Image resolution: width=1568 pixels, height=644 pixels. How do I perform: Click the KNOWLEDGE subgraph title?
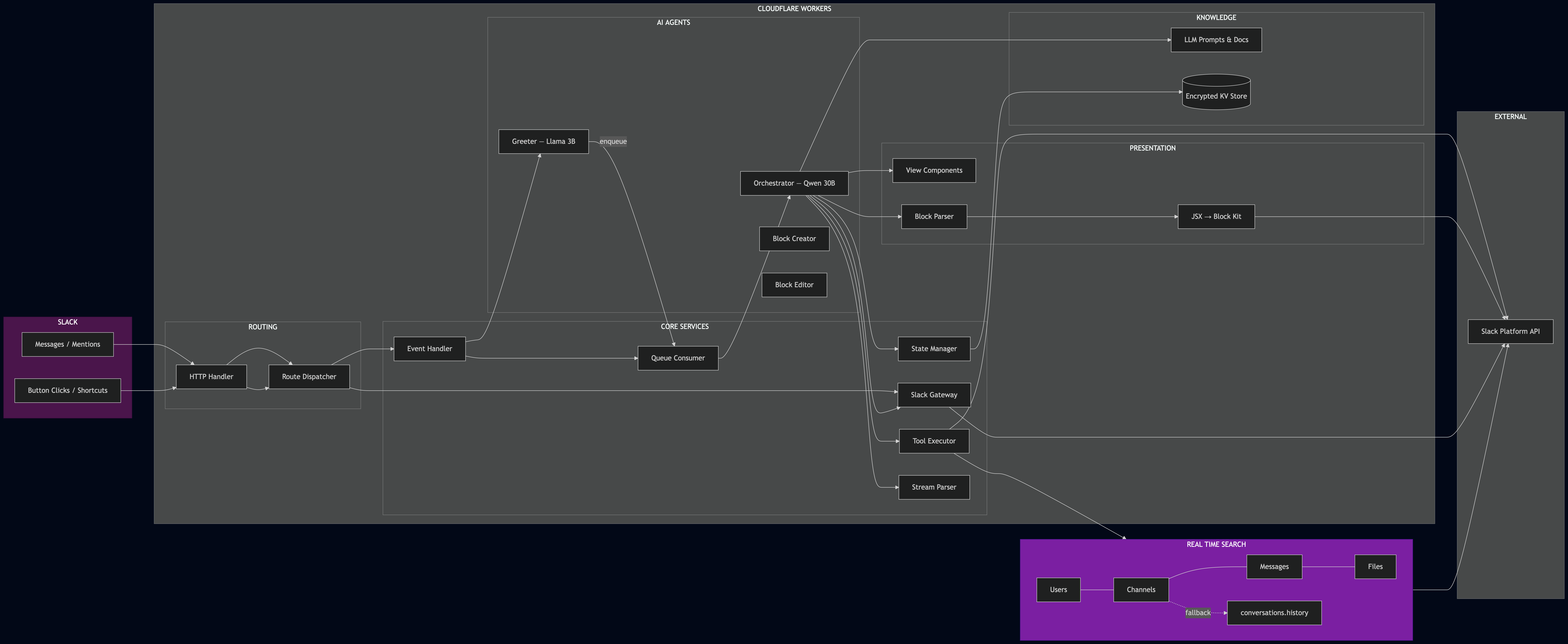pos(1216,18)
